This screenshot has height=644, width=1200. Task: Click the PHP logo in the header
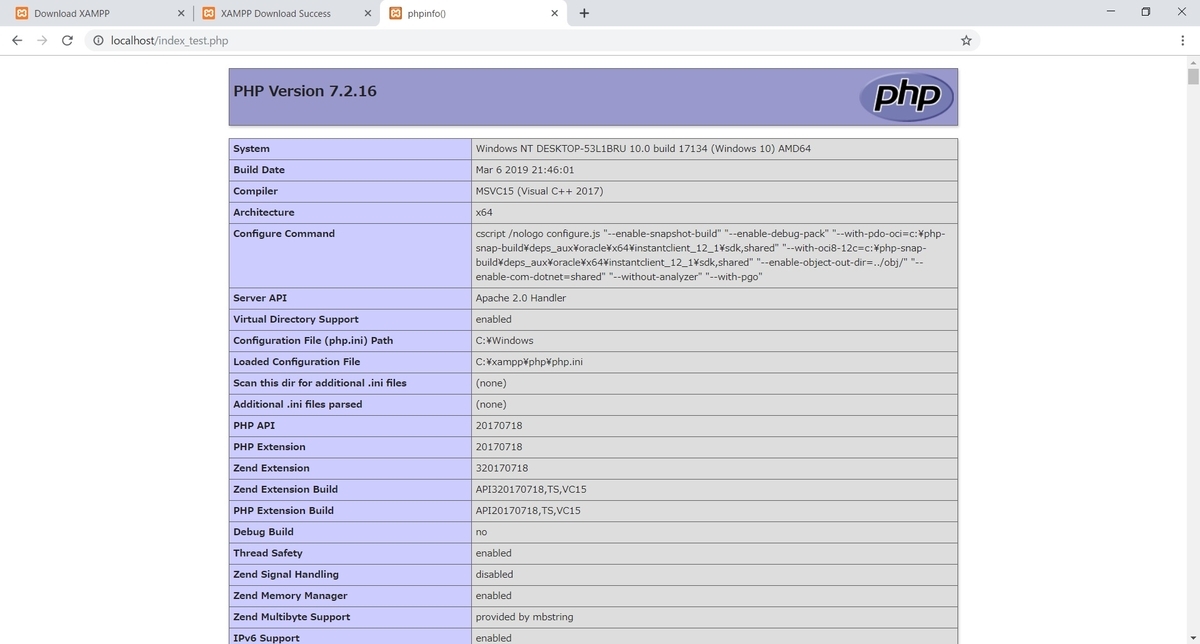click(x=906, y=96)
